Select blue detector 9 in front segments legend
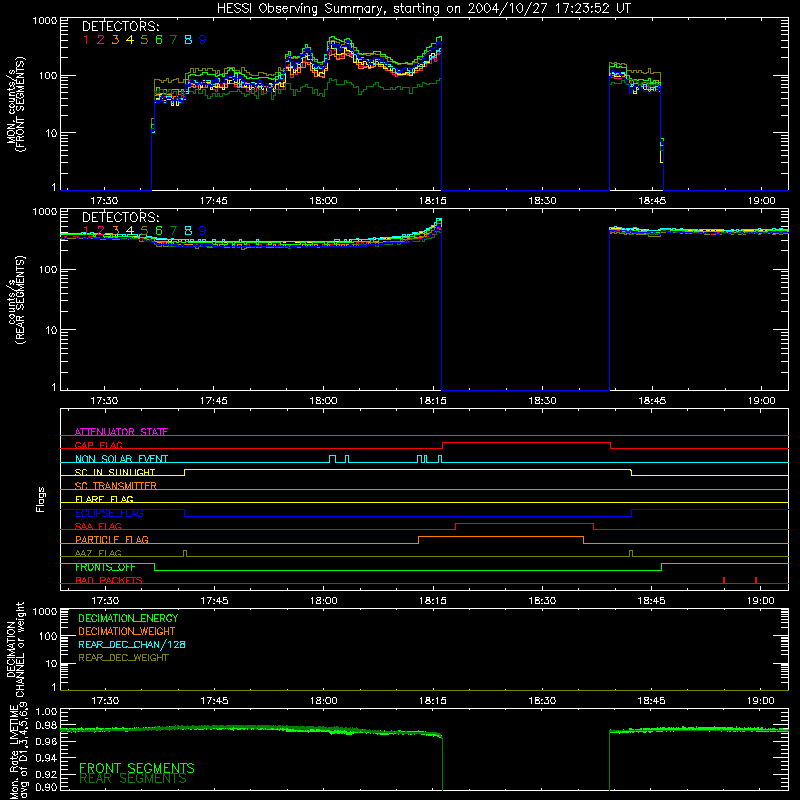800x800 pixels. [203, 40]
